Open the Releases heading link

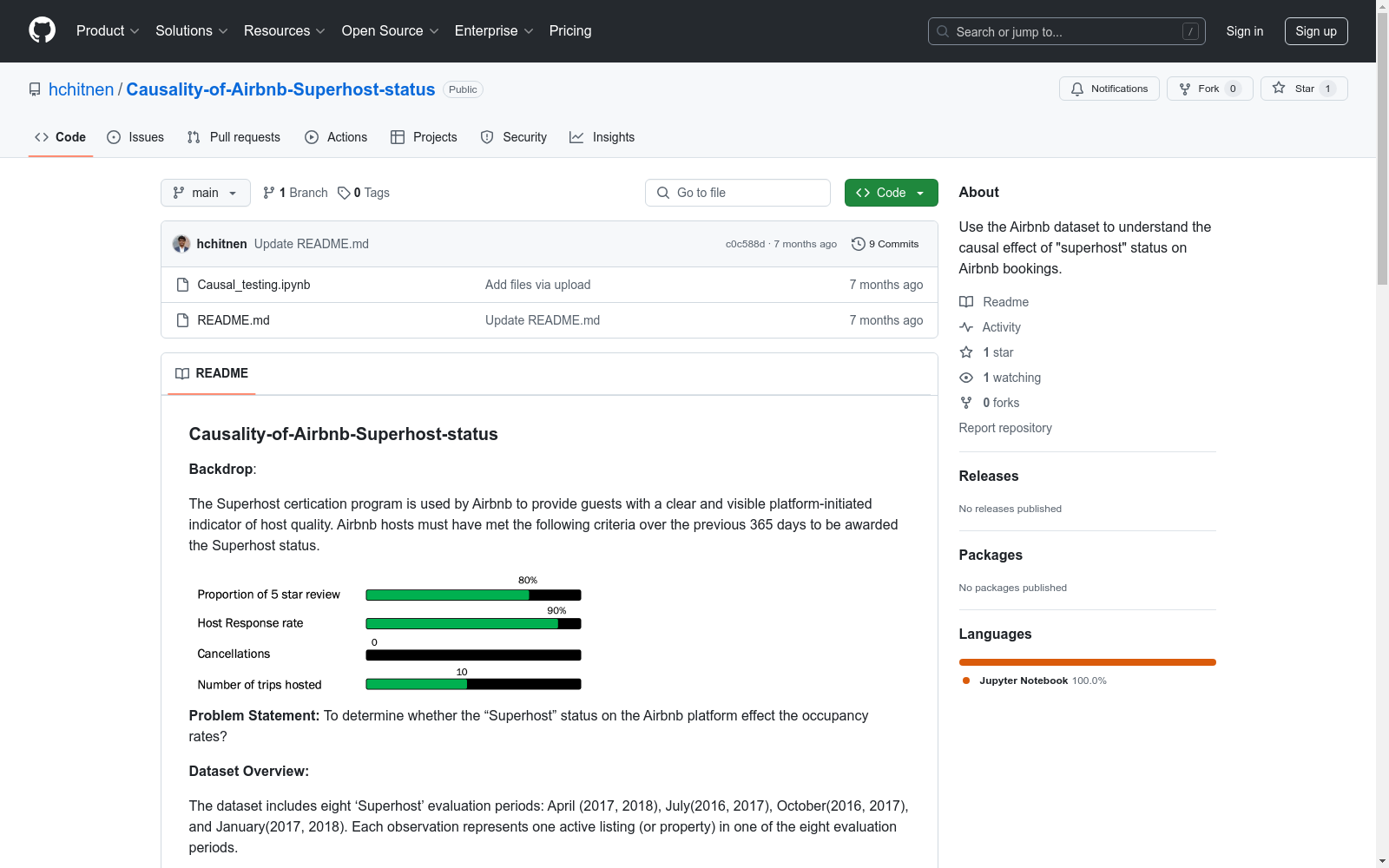coord(989,476)
